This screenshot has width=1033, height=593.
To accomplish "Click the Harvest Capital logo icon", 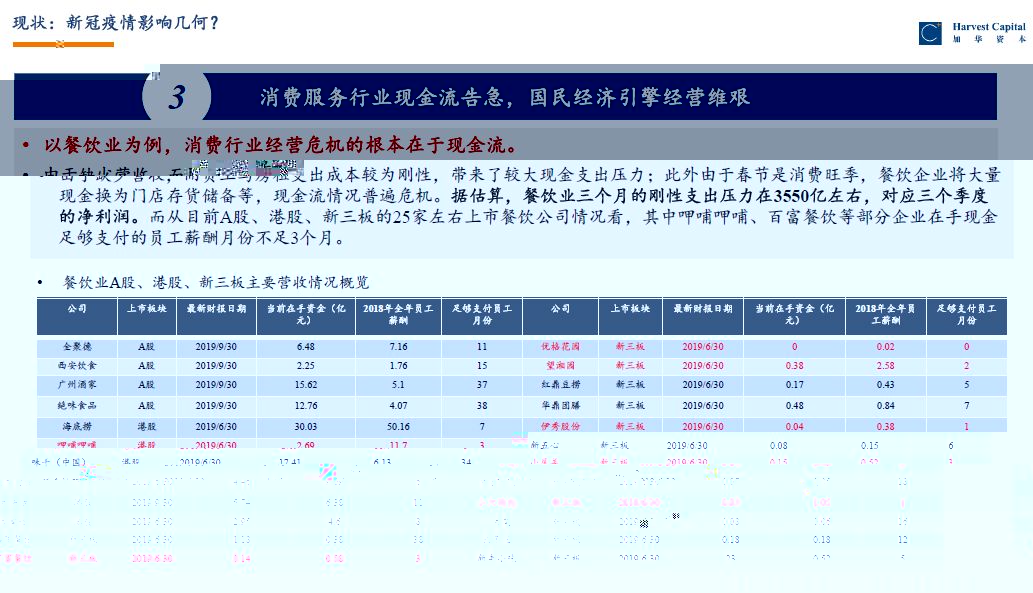I will (930, 33).
